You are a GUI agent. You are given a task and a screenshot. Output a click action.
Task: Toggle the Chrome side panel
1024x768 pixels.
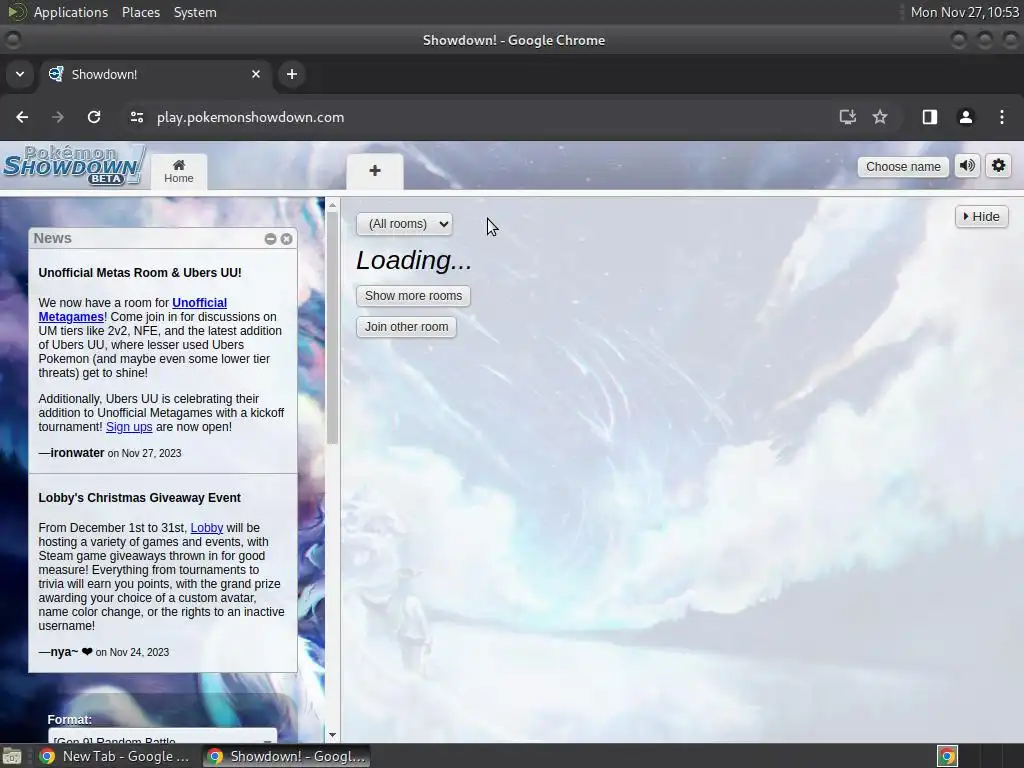[929, 117]
